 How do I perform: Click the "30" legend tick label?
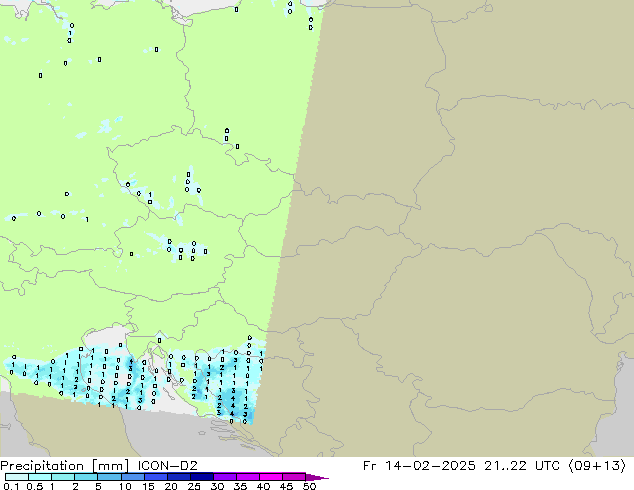(x=217, y=486)
